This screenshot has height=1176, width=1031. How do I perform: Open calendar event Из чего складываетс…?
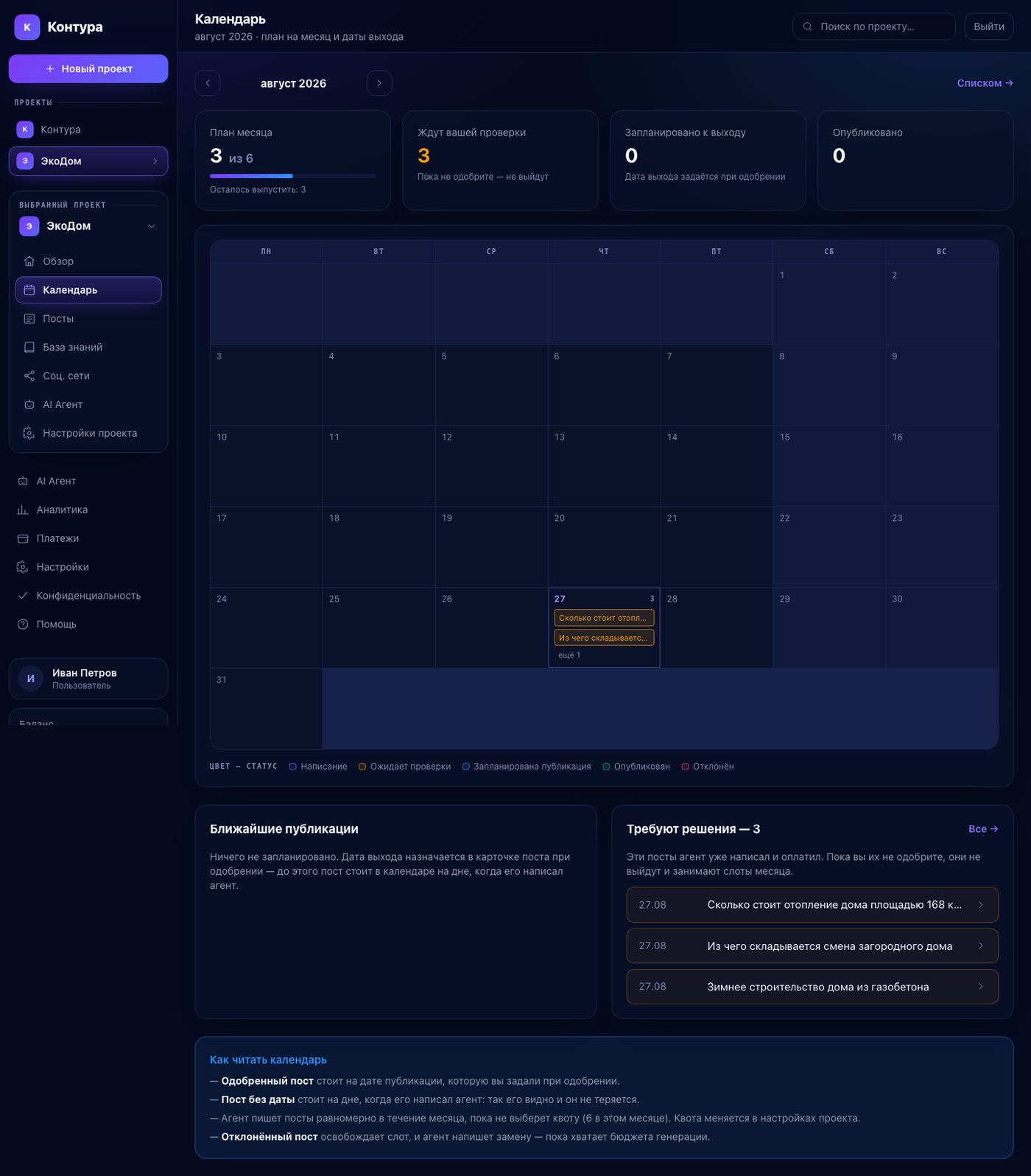tap(604, 638)
